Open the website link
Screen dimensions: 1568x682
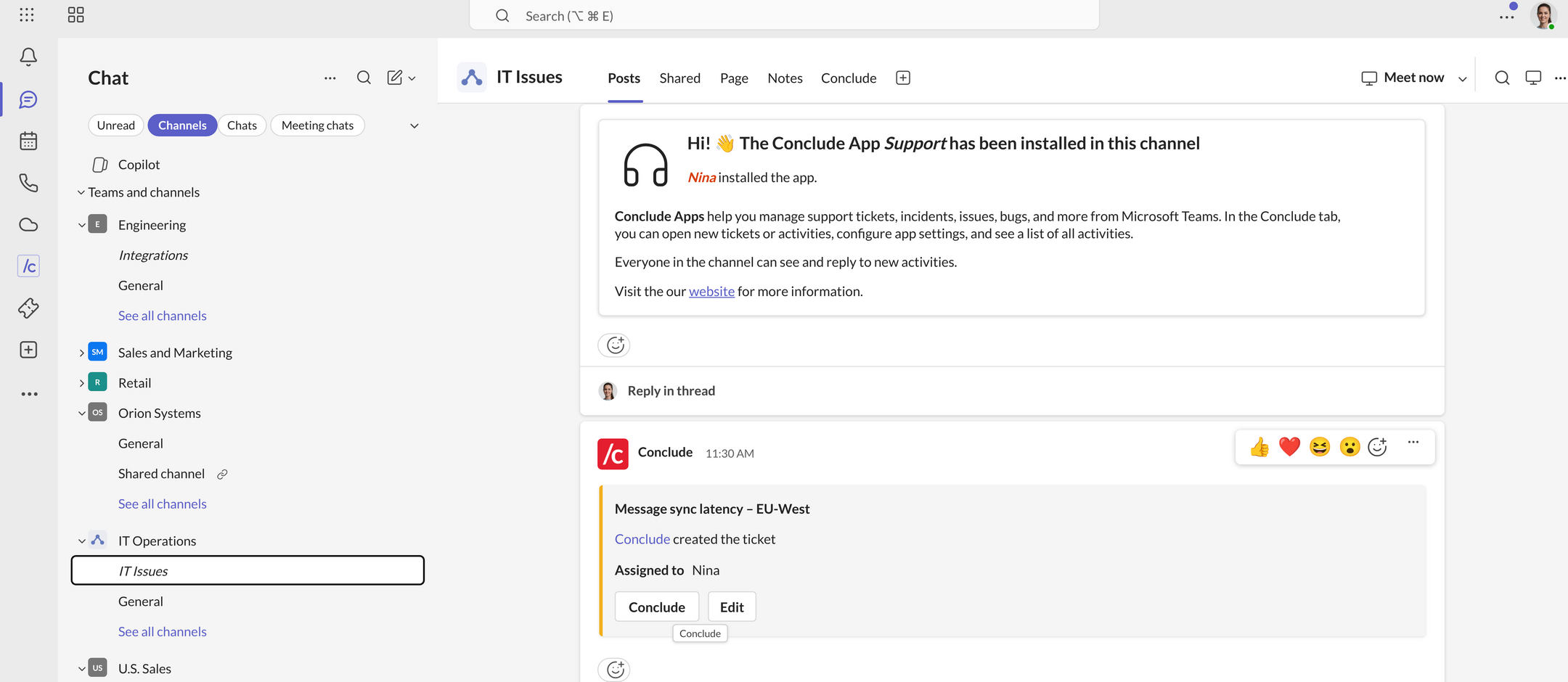tap(711, 292)
